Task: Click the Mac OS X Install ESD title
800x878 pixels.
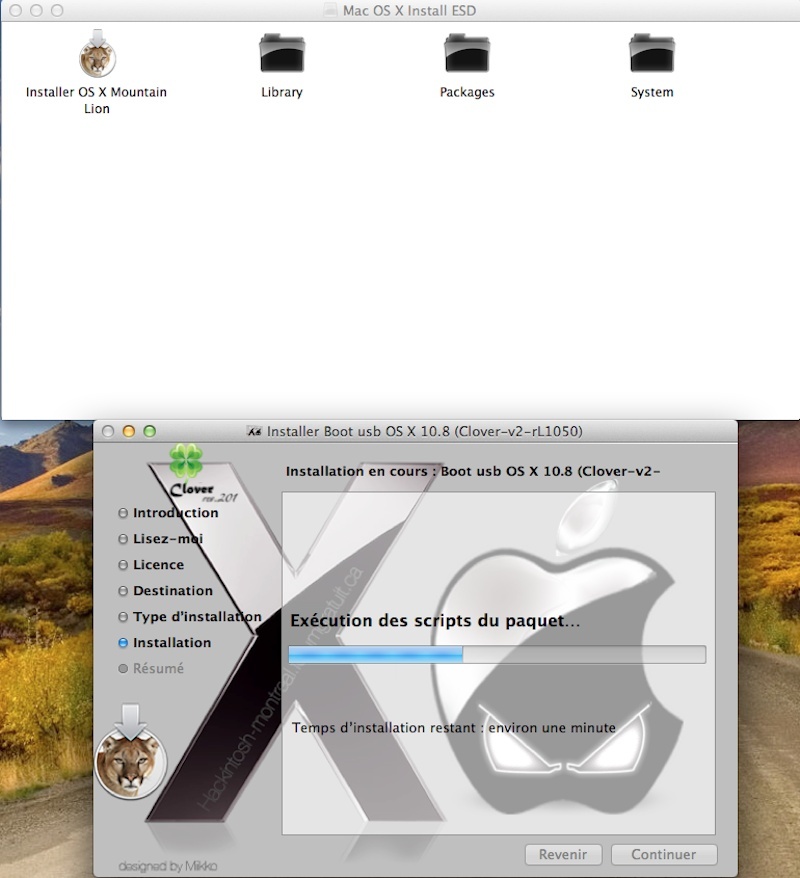Action: 409,11
